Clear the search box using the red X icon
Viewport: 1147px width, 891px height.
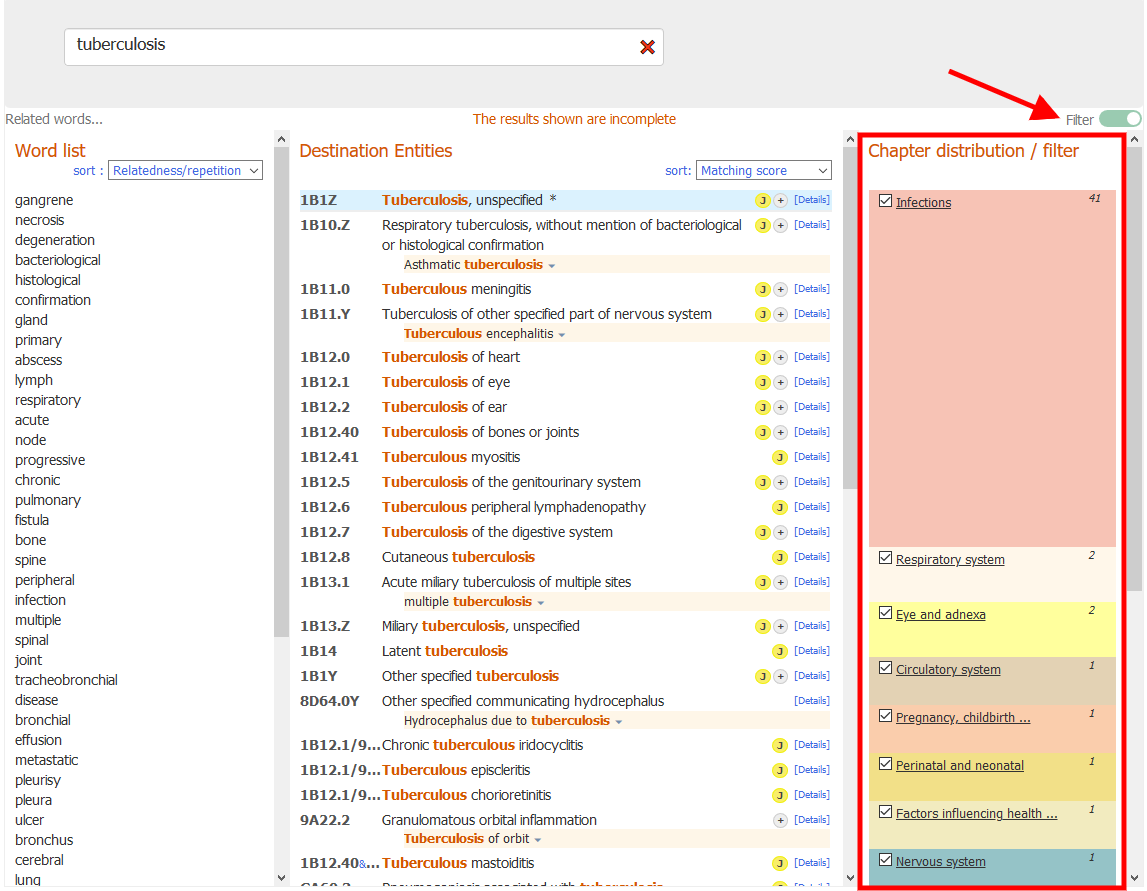[x=646, y=47]
